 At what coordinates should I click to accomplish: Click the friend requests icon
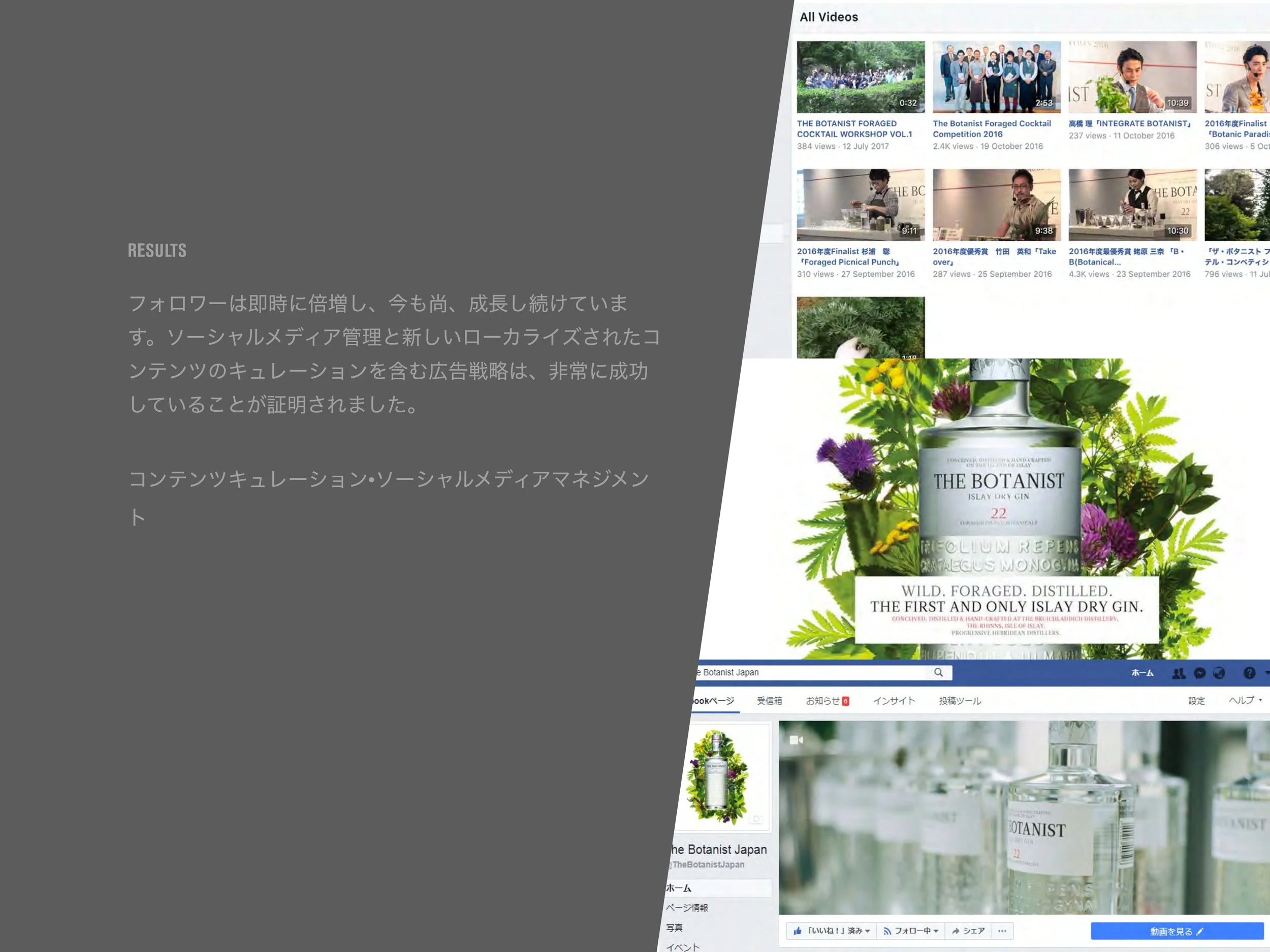(1179, 674)
